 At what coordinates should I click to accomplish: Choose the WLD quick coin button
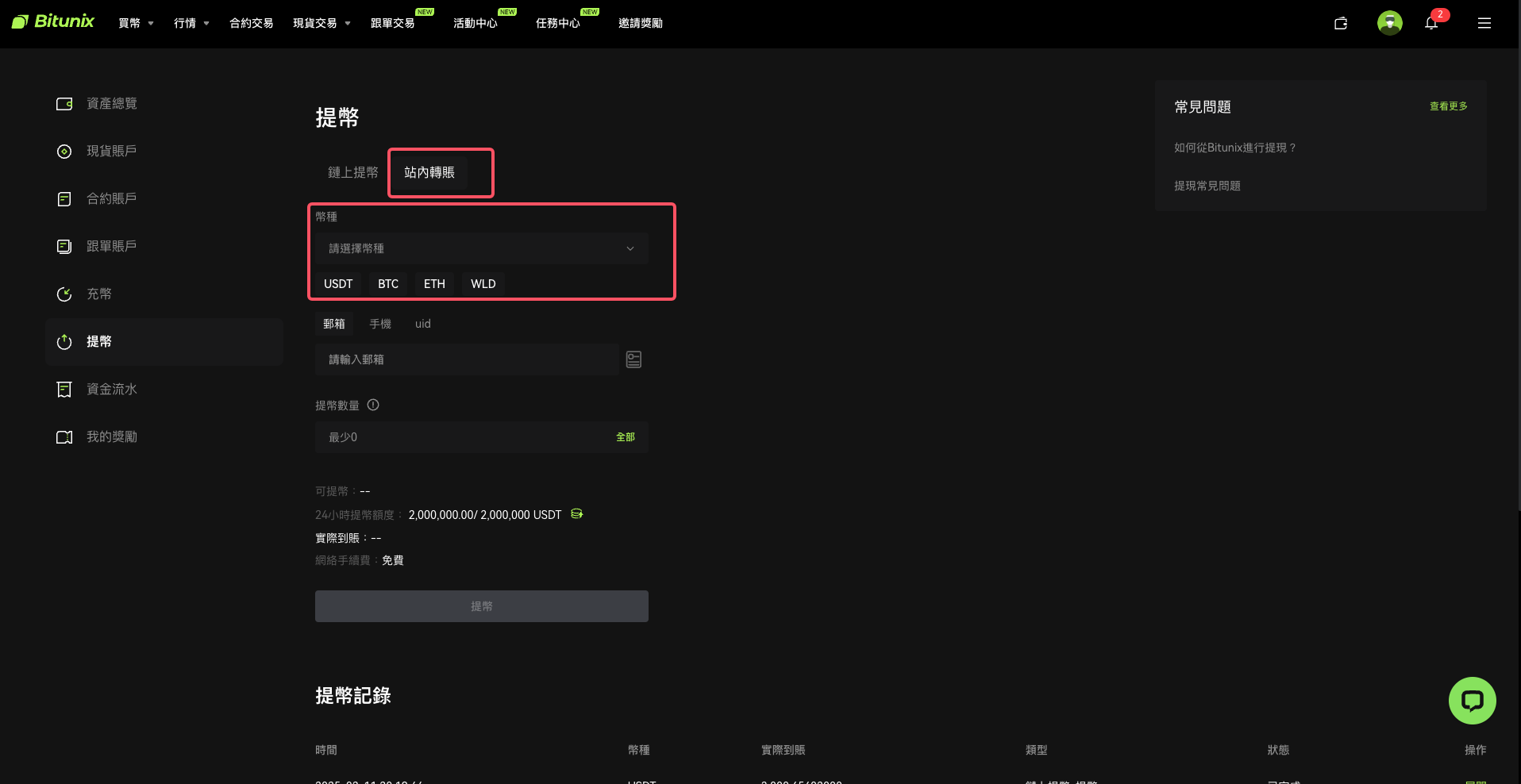coord(483,284)
